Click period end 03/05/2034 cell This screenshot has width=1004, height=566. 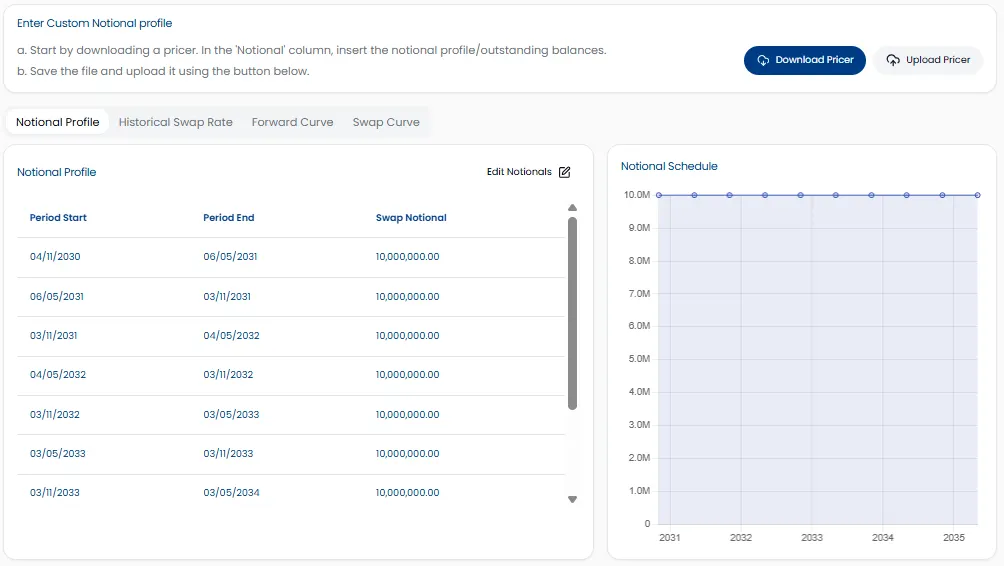click(231, 492)
